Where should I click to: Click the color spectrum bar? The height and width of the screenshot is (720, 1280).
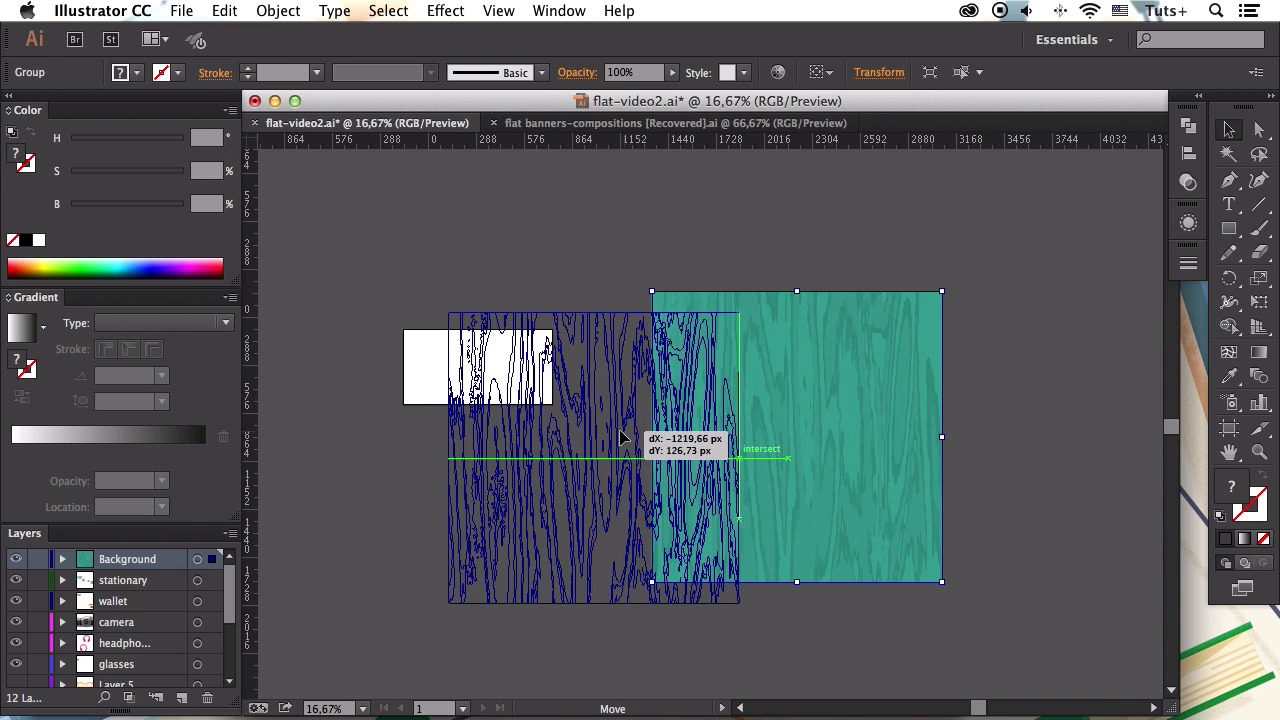115,268
